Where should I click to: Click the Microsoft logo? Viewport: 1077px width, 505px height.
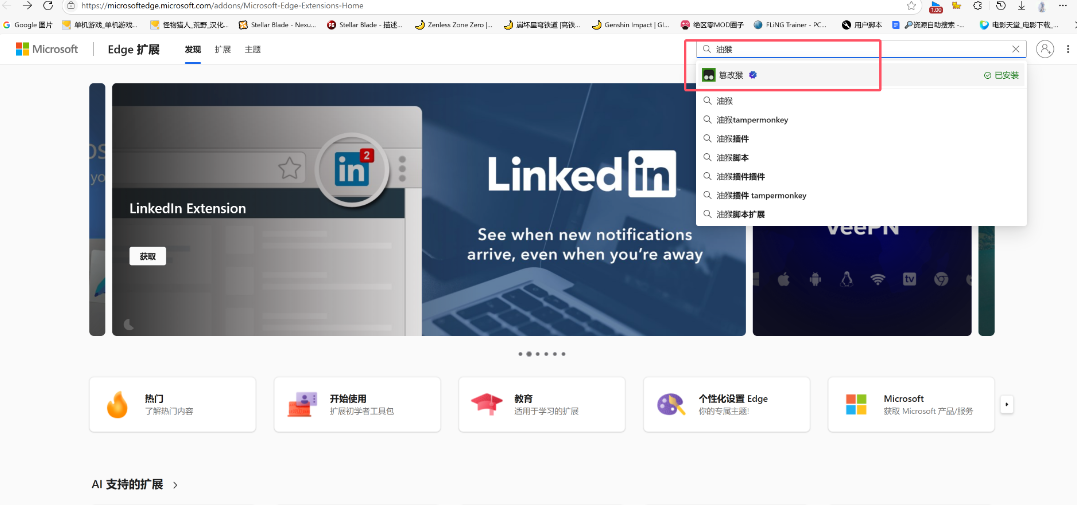(47, 49)
